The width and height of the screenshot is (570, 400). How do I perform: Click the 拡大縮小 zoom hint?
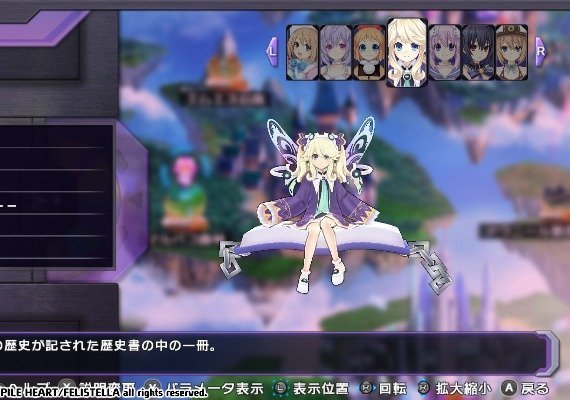coord(454,388)
